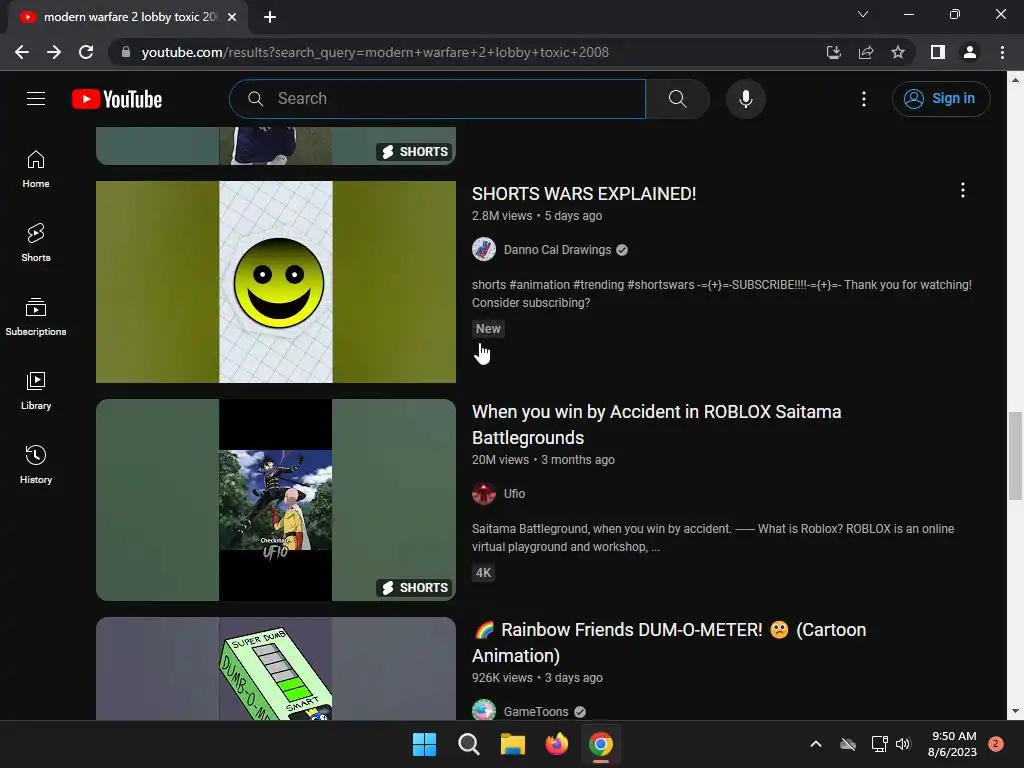Screen dimensions: 1024x768
Task: Open a new browser tab
Action: 270,17
